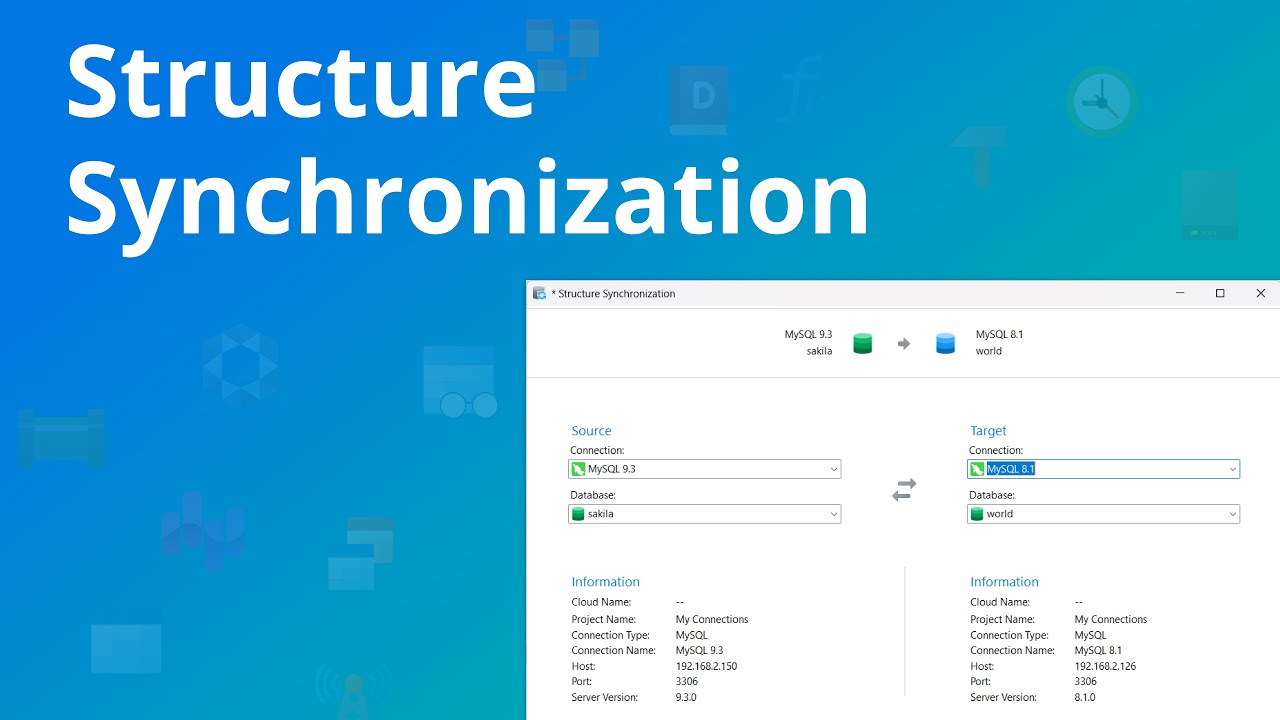Click the Source Port value 3306

tap(687, 681)
